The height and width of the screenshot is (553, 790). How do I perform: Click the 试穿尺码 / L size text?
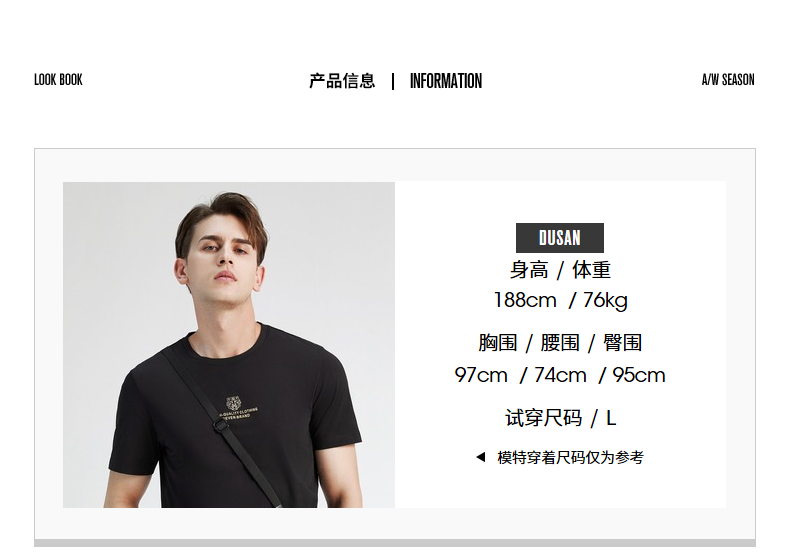pos(560,418)
